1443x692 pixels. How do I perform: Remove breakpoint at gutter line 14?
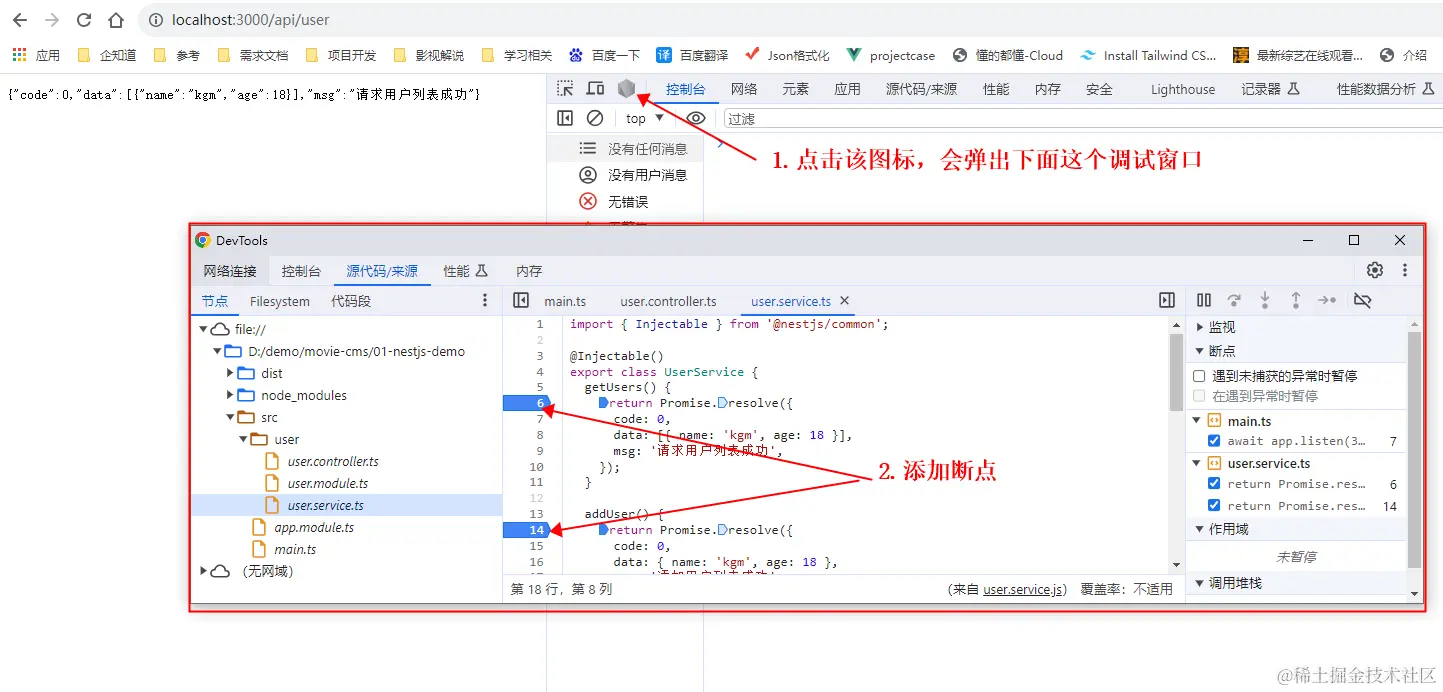(526, 530)
